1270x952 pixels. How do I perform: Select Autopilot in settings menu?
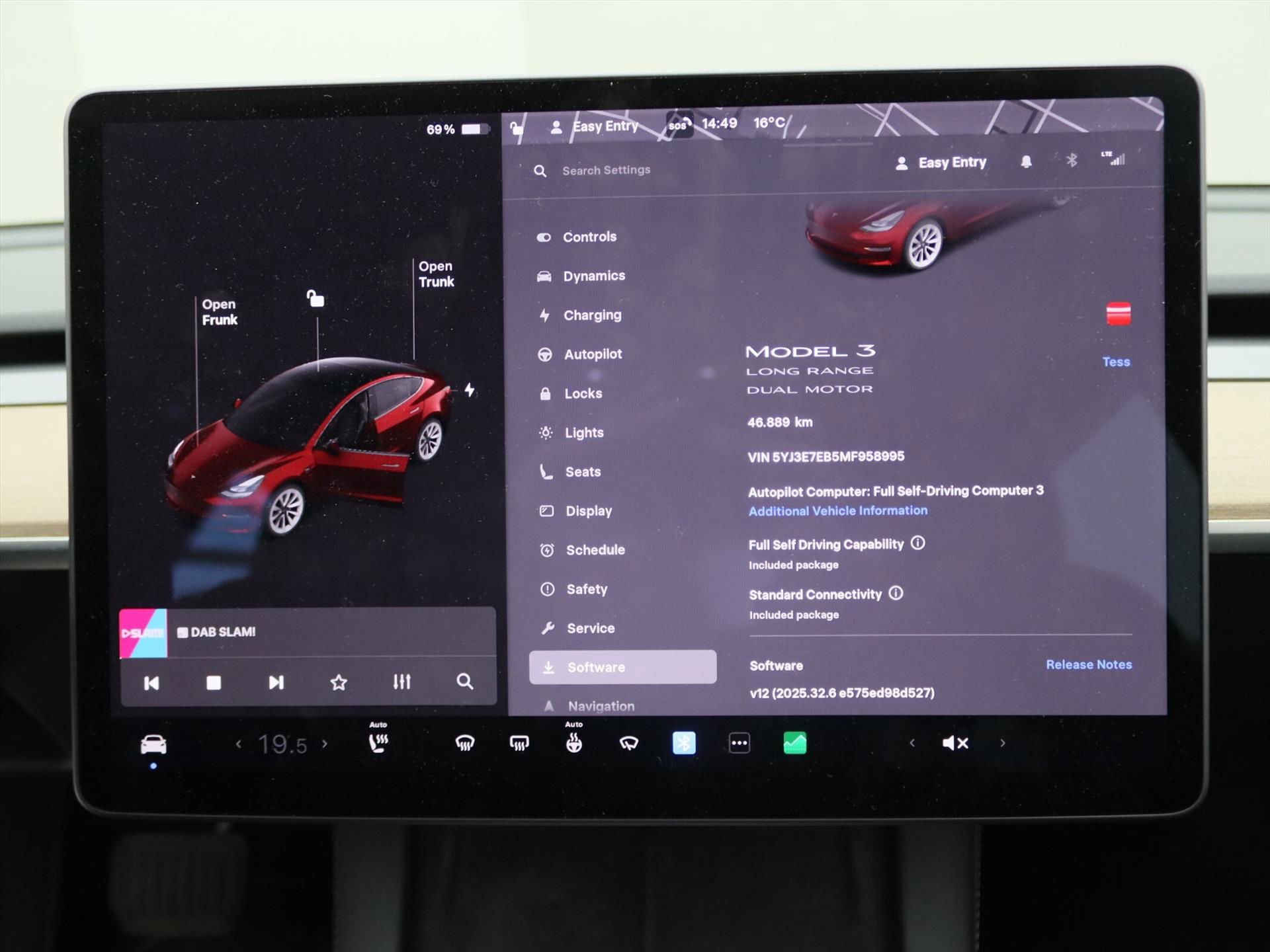(592, 354)
